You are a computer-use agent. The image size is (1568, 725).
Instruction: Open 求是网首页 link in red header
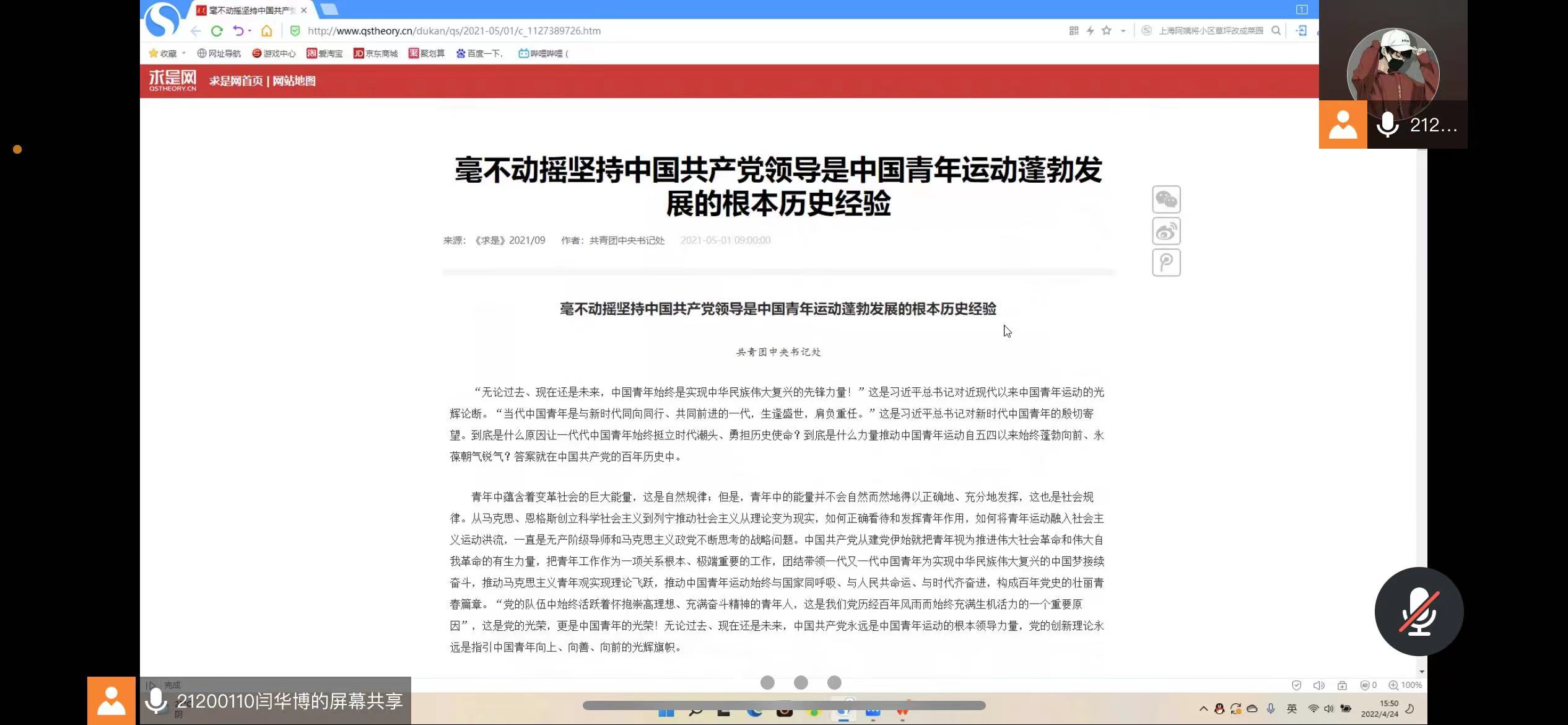[x=236, y=81]
